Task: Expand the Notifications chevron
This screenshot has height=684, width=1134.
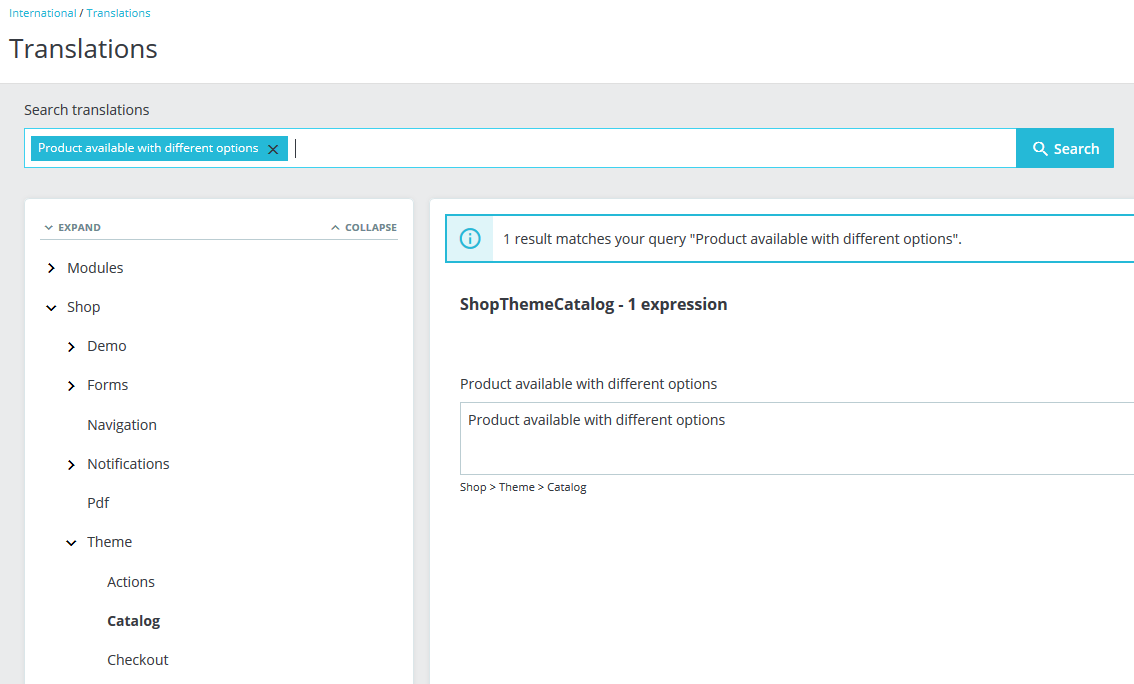Action: (71, 464)
